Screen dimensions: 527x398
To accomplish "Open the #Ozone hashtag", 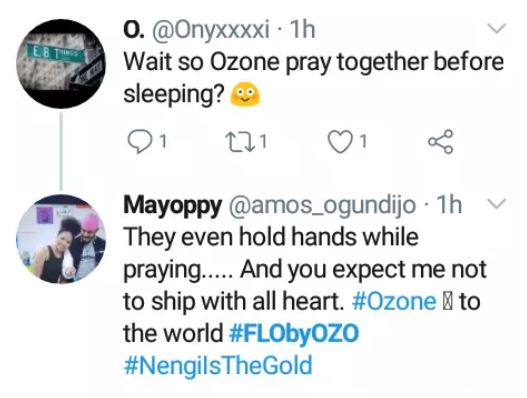I will [x=394, y=301].
